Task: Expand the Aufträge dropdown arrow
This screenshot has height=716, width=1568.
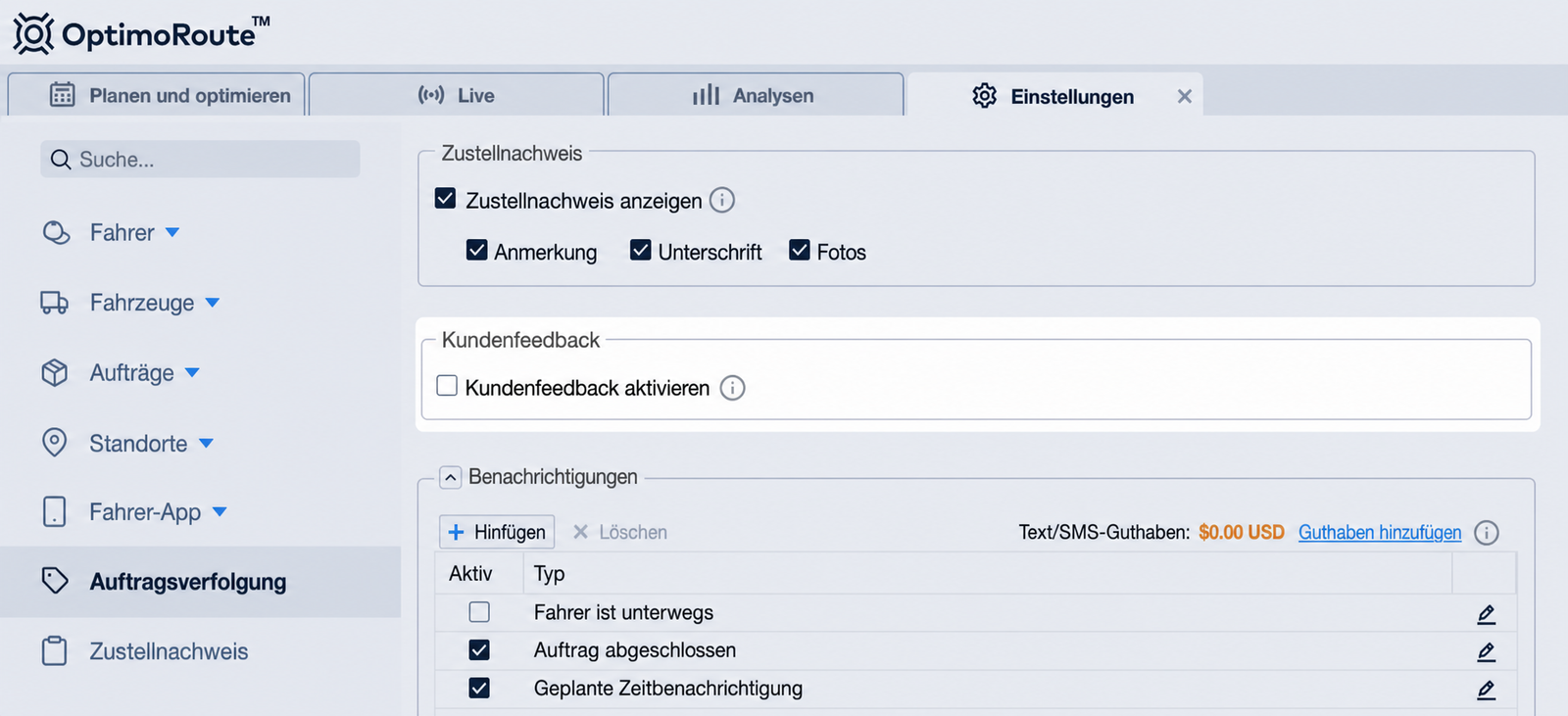Action: pyautogui.click(x=192, y=372)
